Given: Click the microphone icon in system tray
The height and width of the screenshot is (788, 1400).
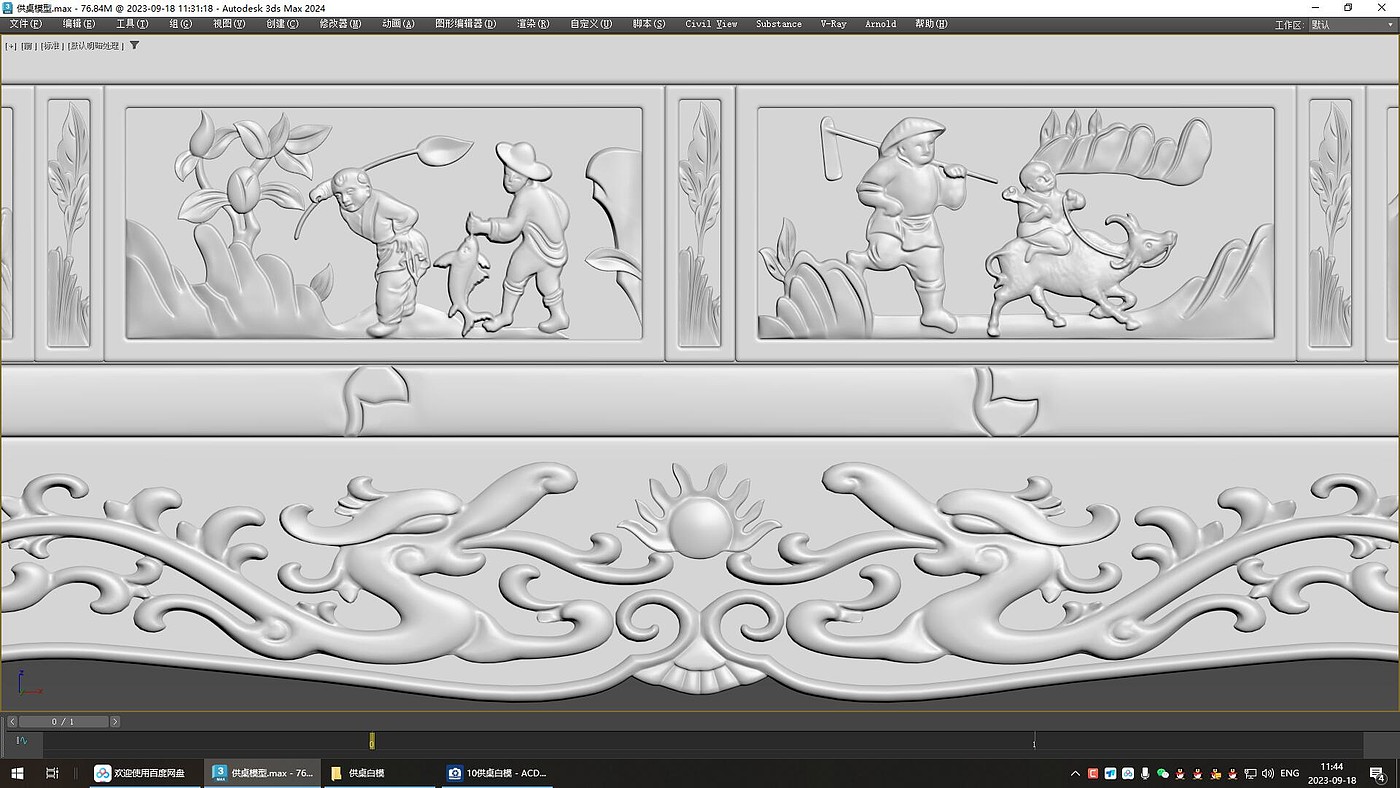Looking at the screenshot, I should click(1145, 773).
